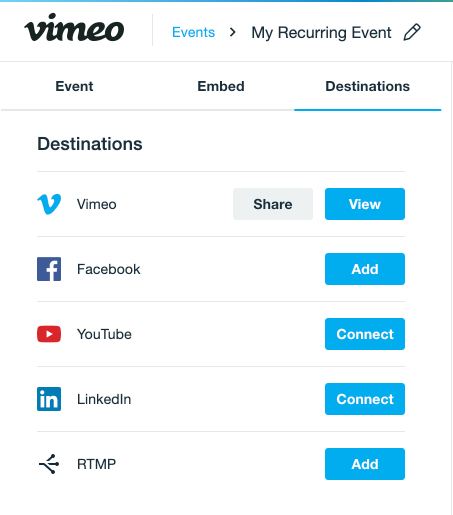
Task: Open the Events breadcrumb link
Action: 193,32
